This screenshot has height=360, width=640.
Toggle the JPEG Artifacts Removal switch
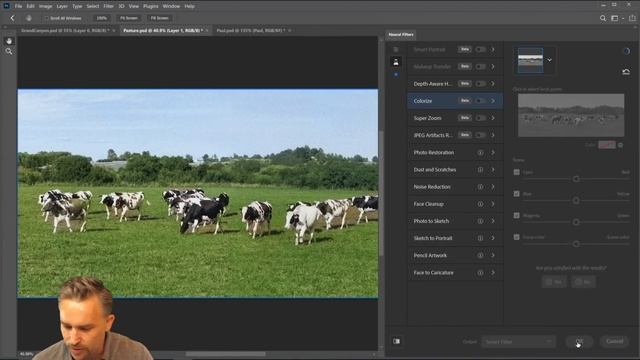481,135
